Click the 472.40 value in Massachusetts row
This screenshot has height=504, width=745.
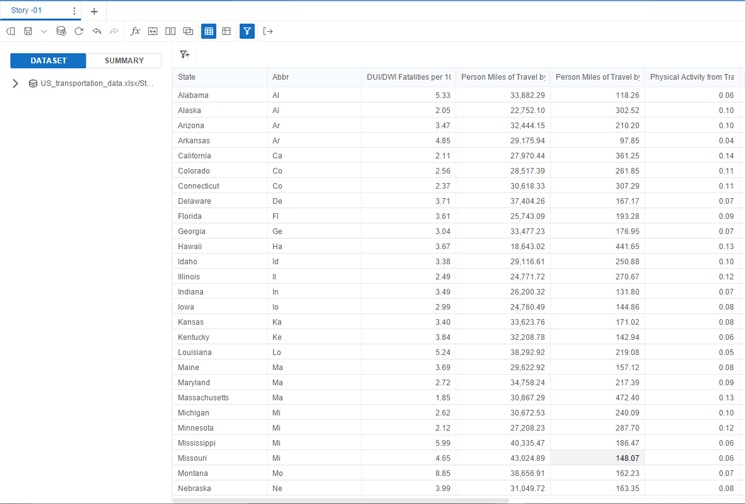[597, 398]
